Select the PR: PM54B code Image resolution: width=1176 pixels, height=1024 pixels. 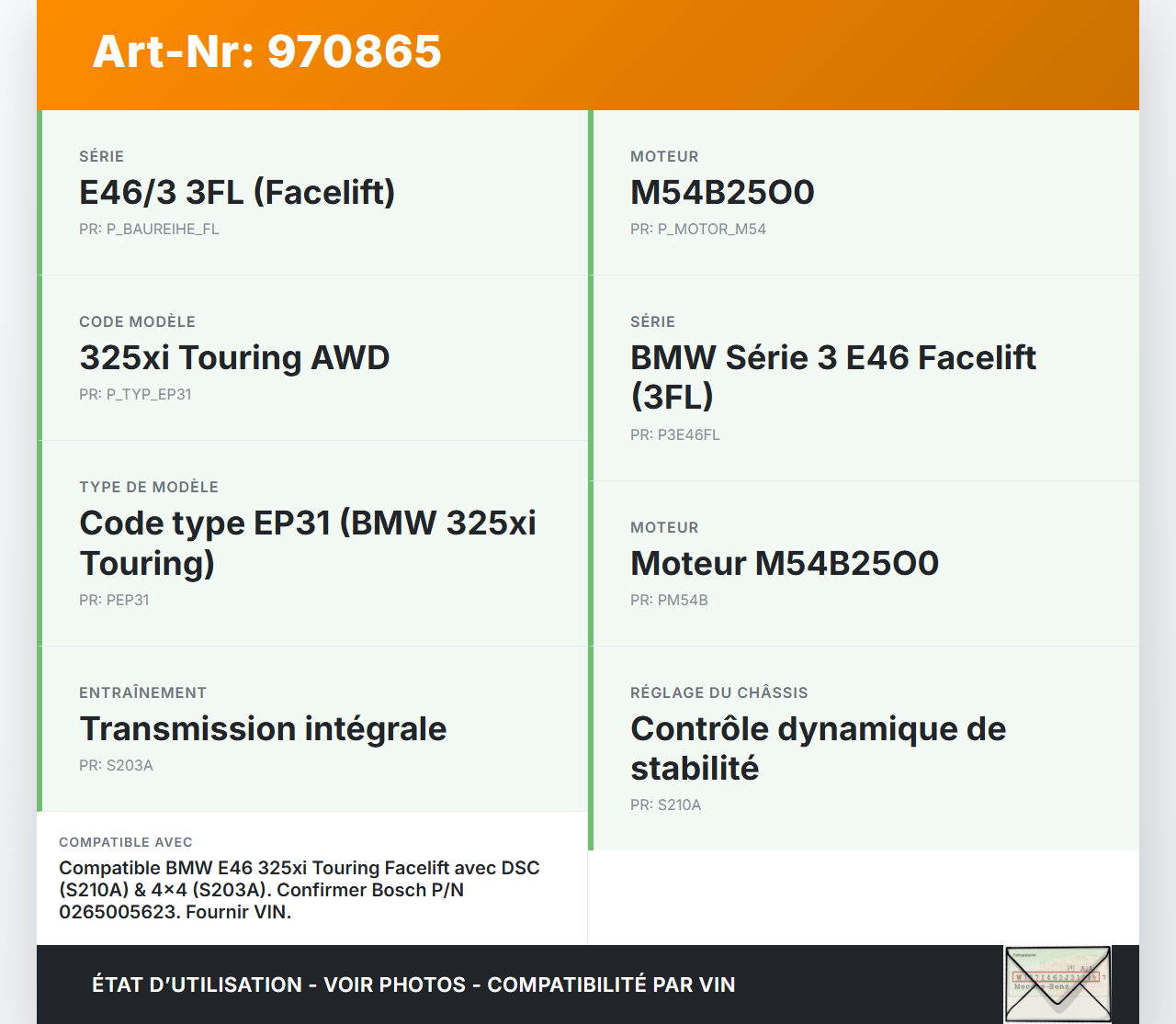[669, 600]
